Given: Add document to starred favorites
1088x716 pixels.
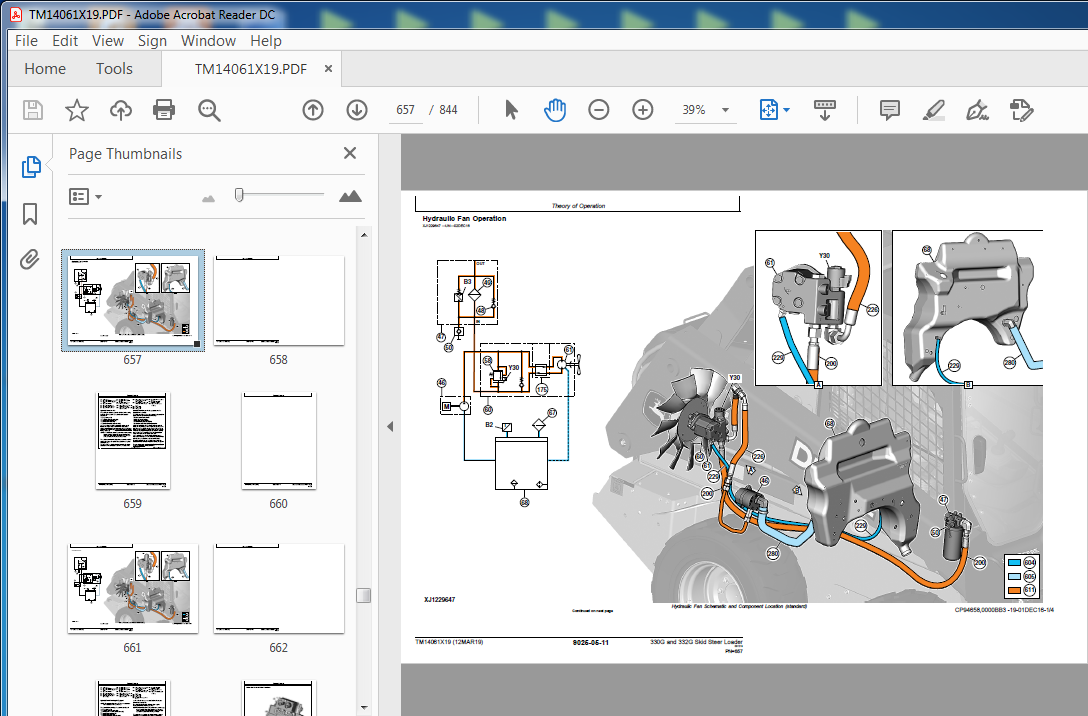Looking at the screenshot, I should [x=77, y=110].
